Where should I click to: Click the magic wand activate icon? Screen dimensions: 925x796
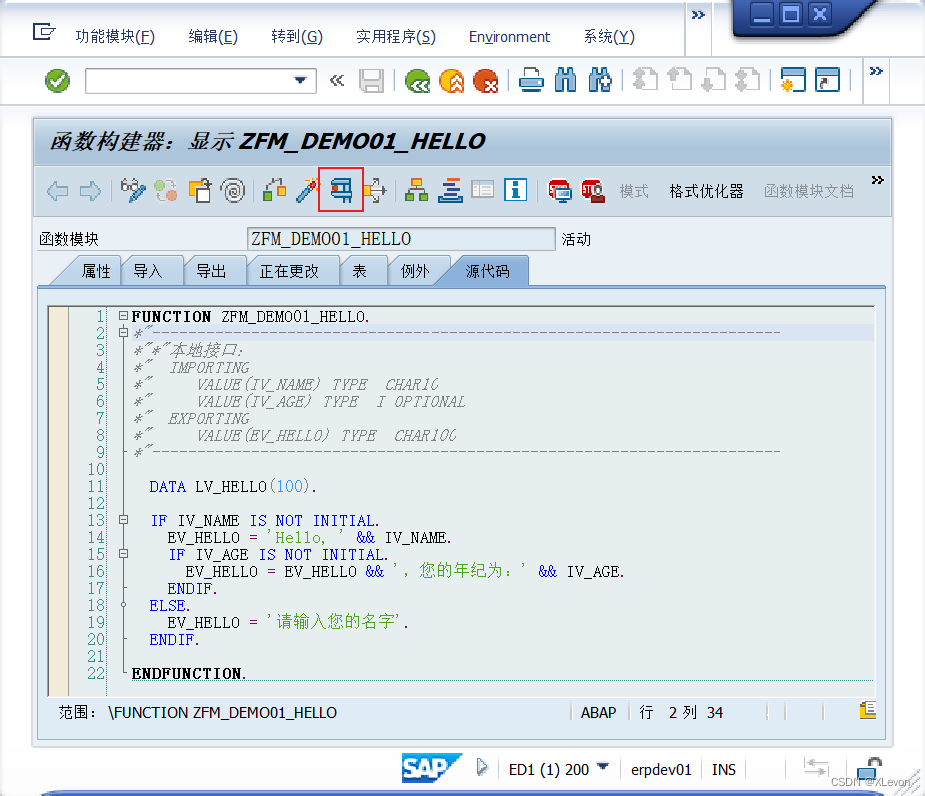click(307, 190)
